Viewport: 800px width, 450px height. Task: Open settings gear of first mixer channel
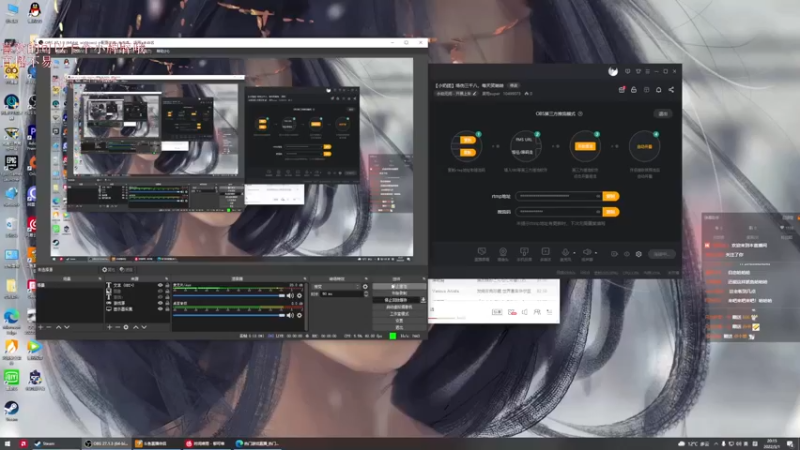[299, 296]
